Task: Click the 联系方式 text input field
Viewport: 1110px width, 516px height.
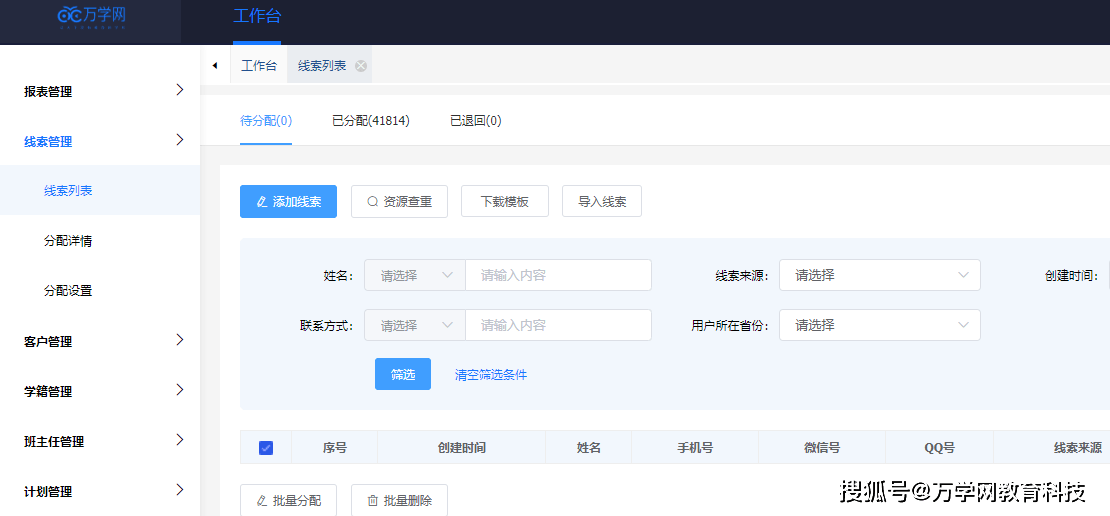Action: click(558, 325)
